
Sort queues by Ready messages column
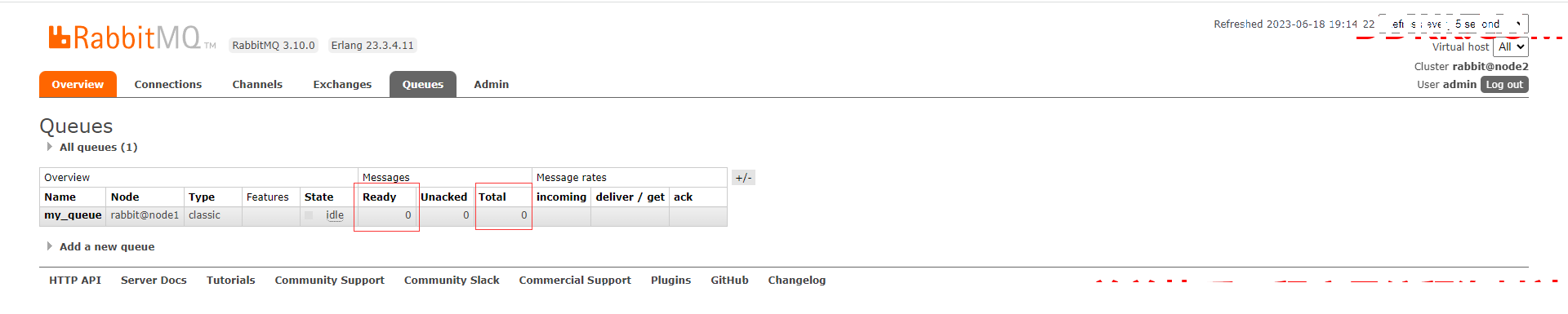(380, 197)
